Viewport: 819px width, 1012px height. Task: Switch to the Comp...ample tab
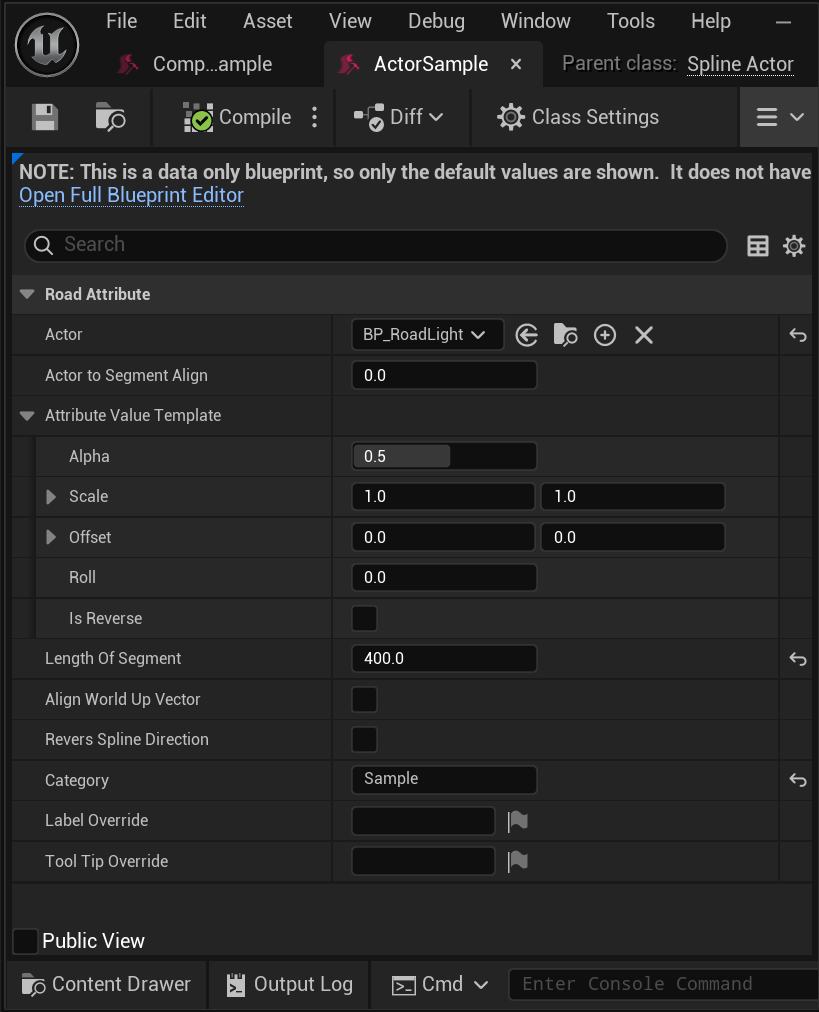coord(196,64)
